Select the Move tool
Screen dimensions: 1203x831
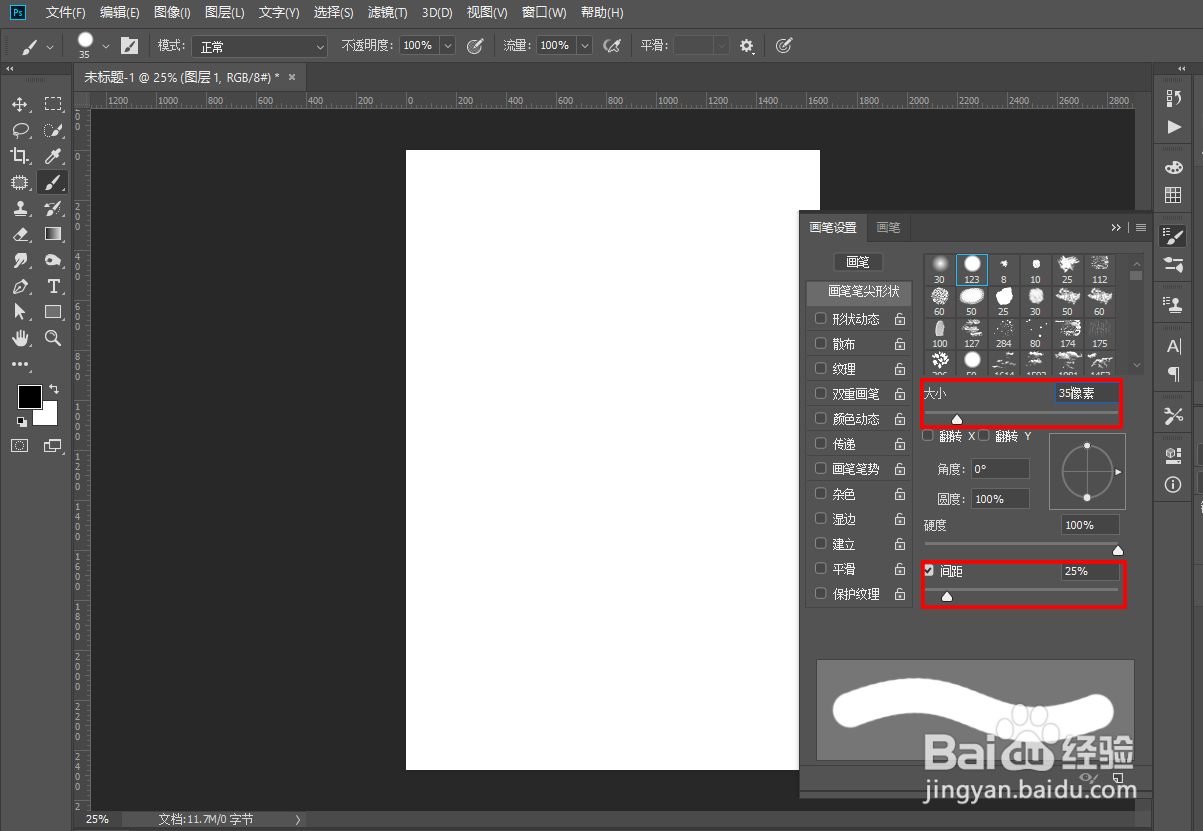pos(19,105)
